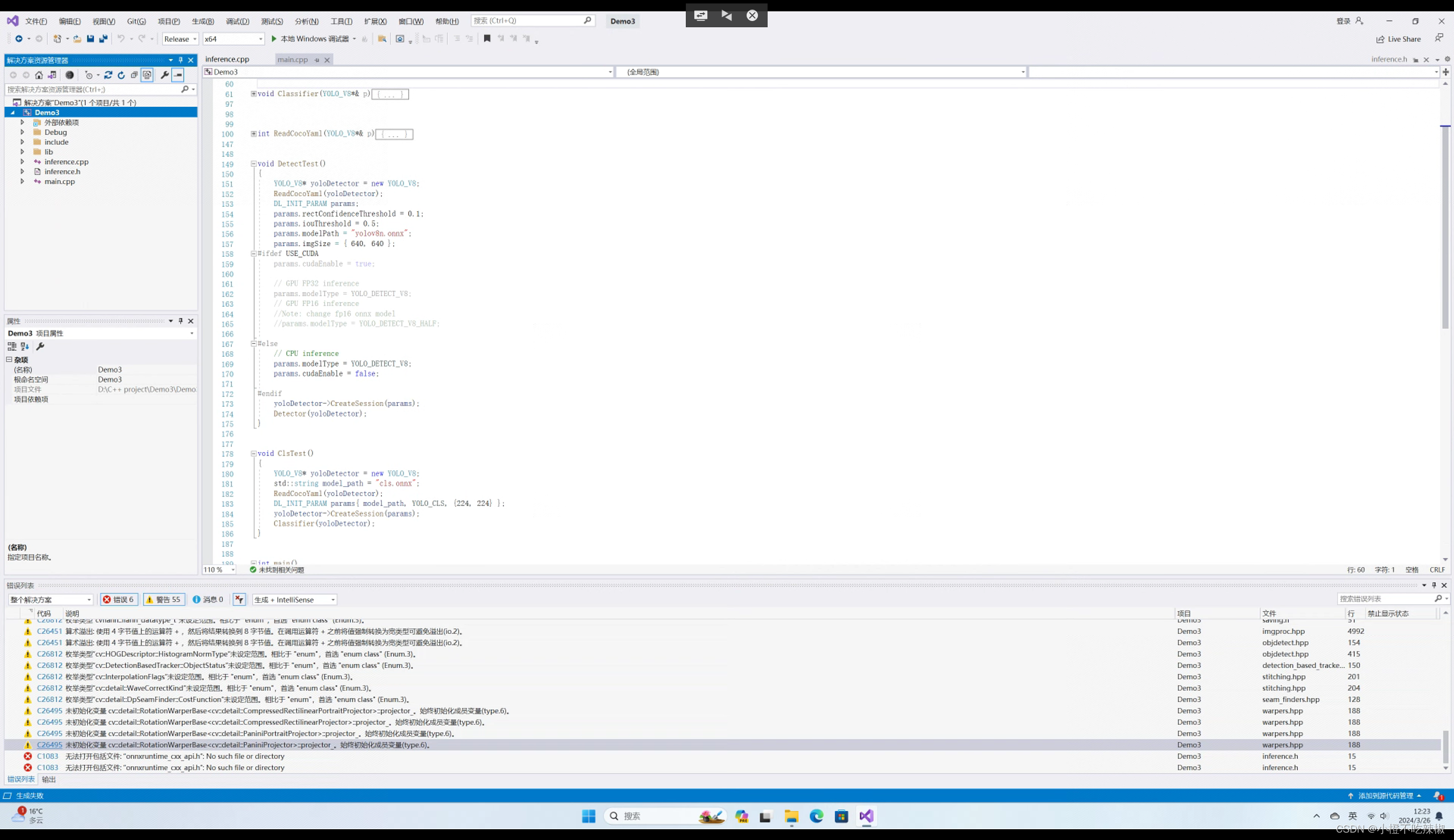Image resolution: width=1454 pixels, height=840 pixels.
Task: Click the Open file folder icon
Action: coord(77,39)
